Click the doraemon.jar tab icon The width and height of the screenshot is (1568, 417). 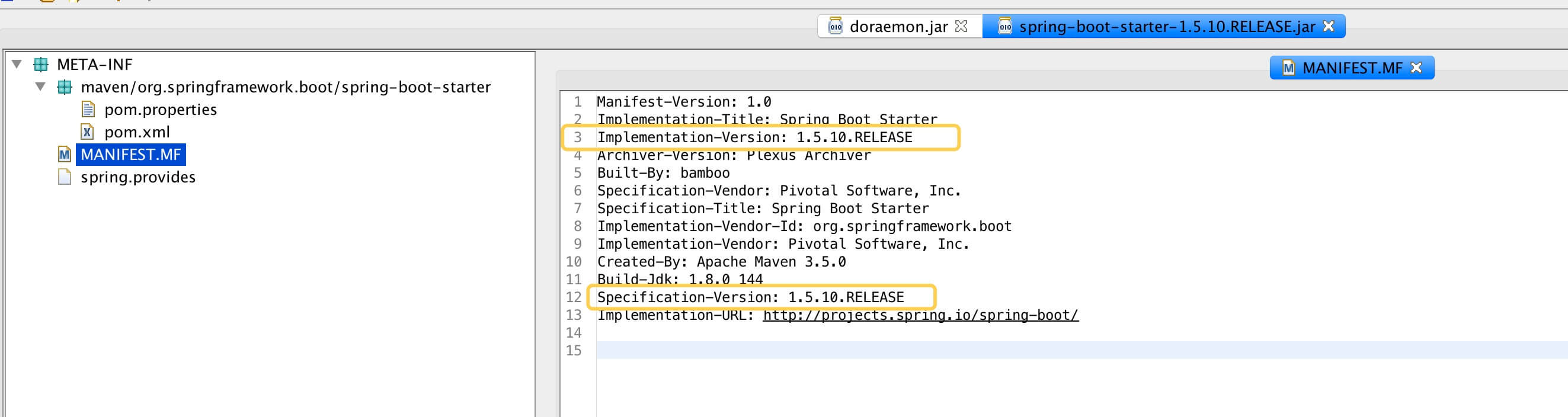pos(835,27)
